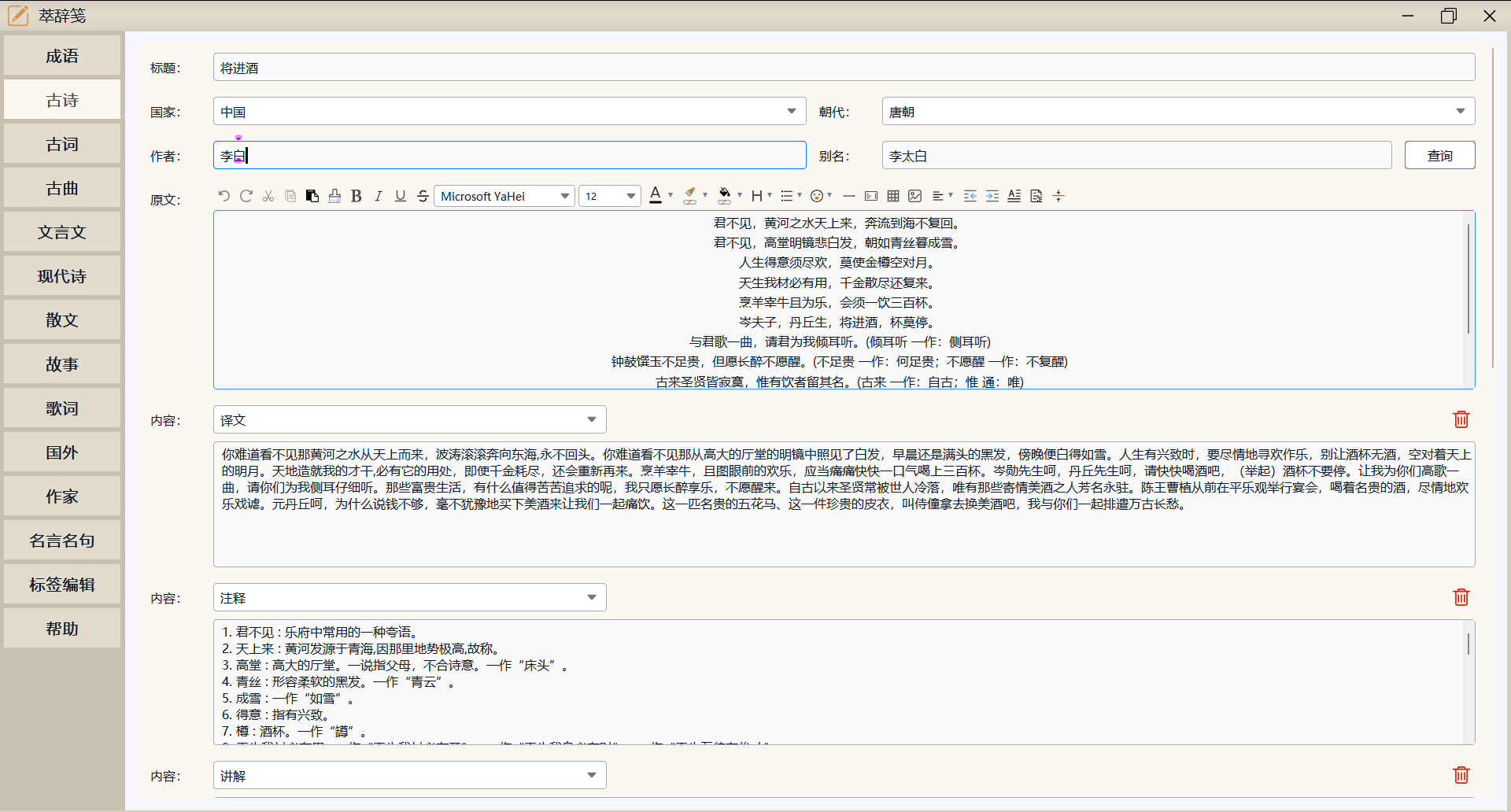The image size is (1511, 812).
Task: Open the font color dropdown arrow
Action: pyautogui.click(x=671, y=195)
